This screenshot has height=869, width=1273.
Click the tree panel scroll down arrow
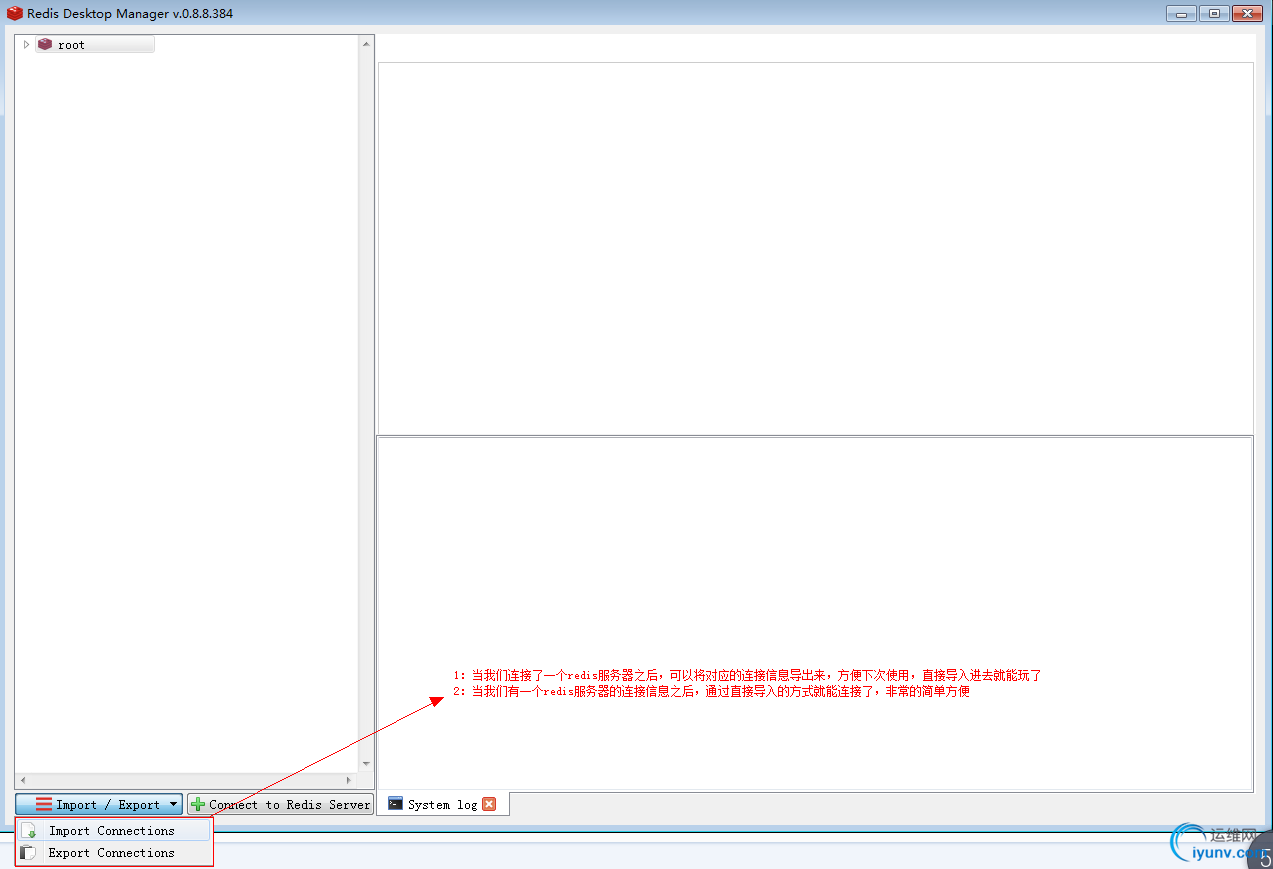pyautogui.click(x=366, y=764)
